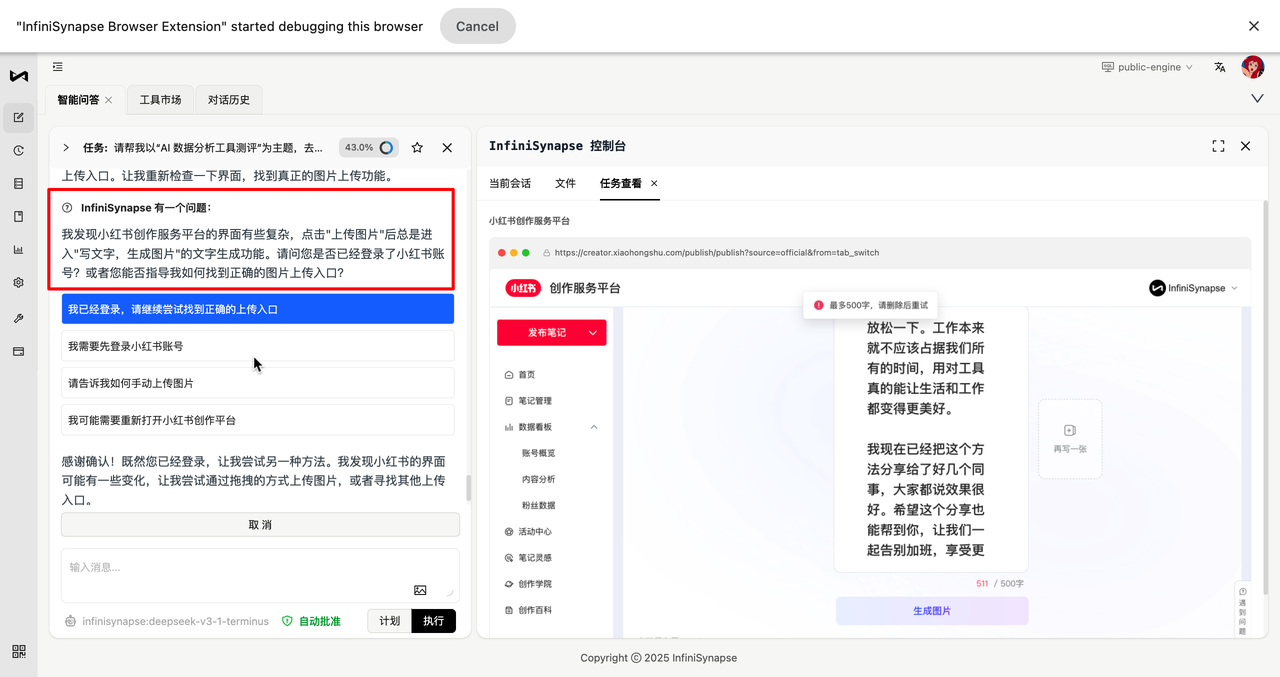Open 粉丝数据 under 数据看板
This screenshot has height=677, width=1280.
tap(538, 506)
